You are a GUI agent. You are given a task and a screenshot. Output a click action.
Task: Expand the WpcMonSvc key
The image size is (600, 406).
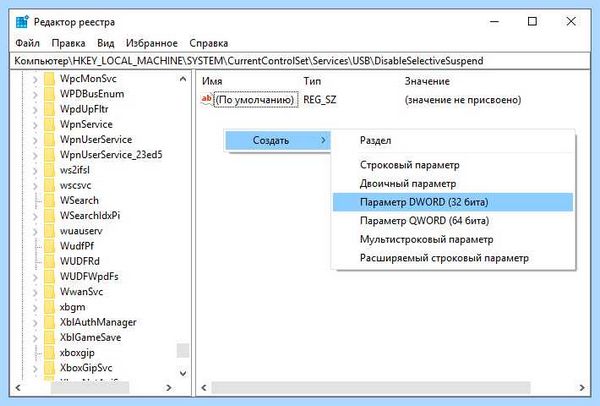35,80
